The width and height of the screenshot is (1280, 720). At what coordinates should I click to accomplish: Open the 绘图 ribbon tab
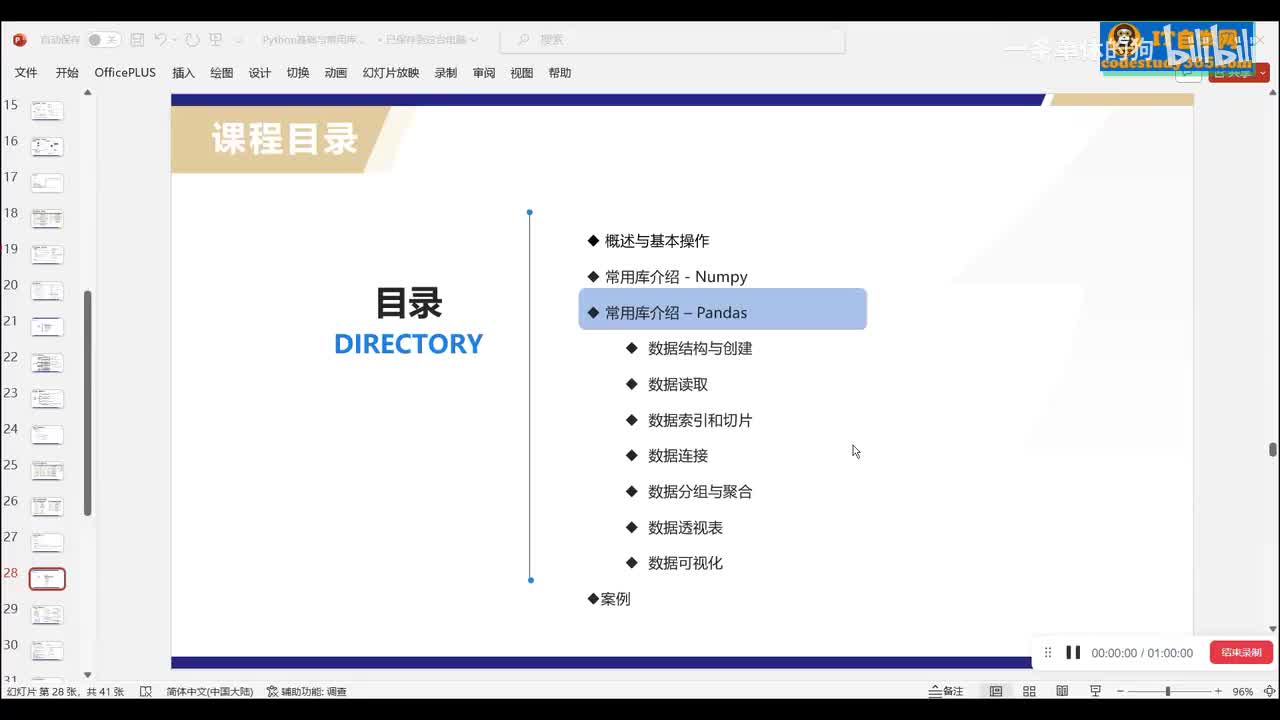pos(221,73)
